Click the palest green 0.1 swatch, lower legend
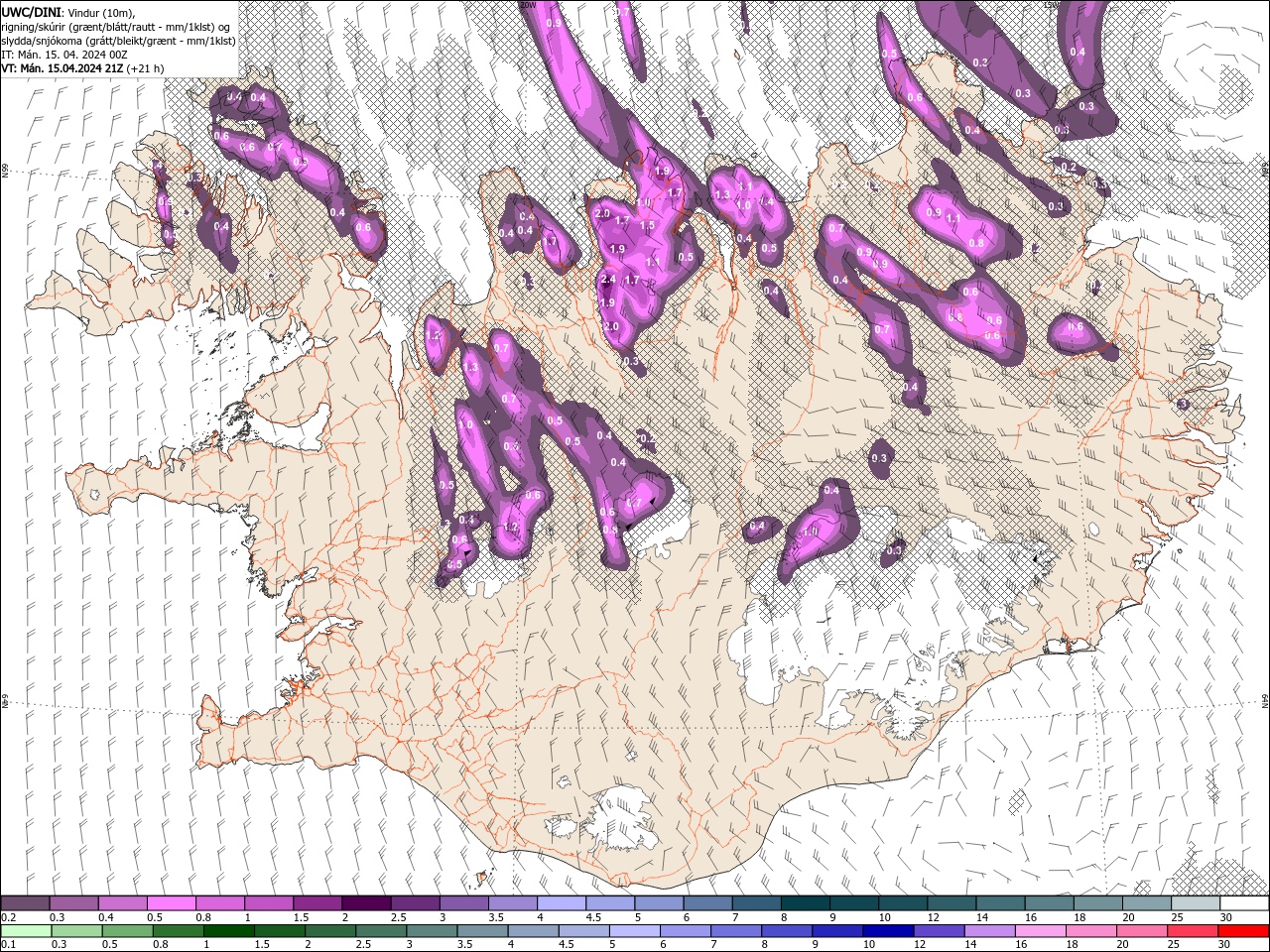Screen dimensions: 1270x952 click(26, 931)
